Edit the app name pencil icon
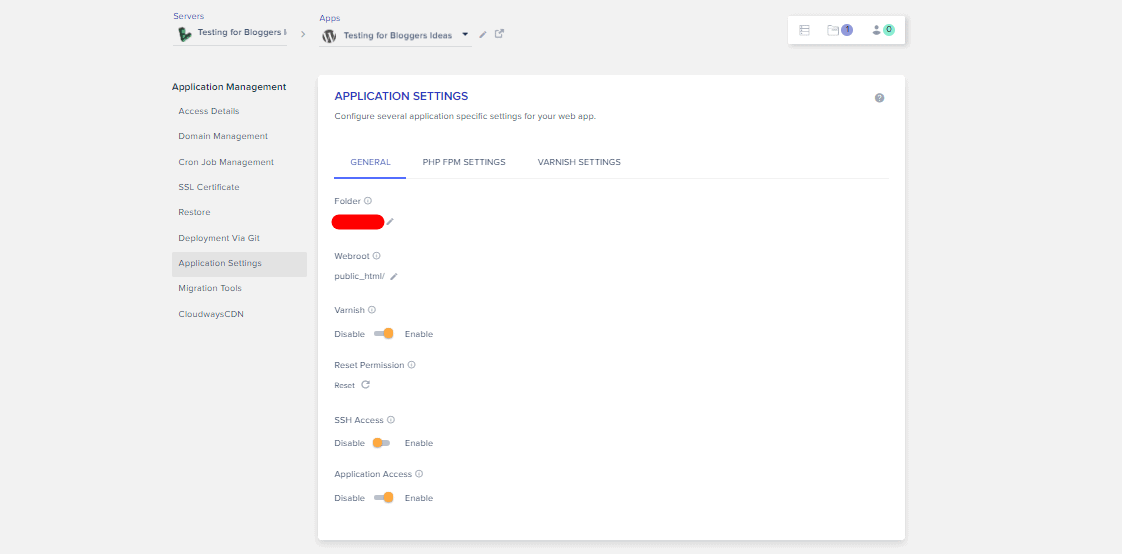1122x554 pixels. click(x=483, y=34)
